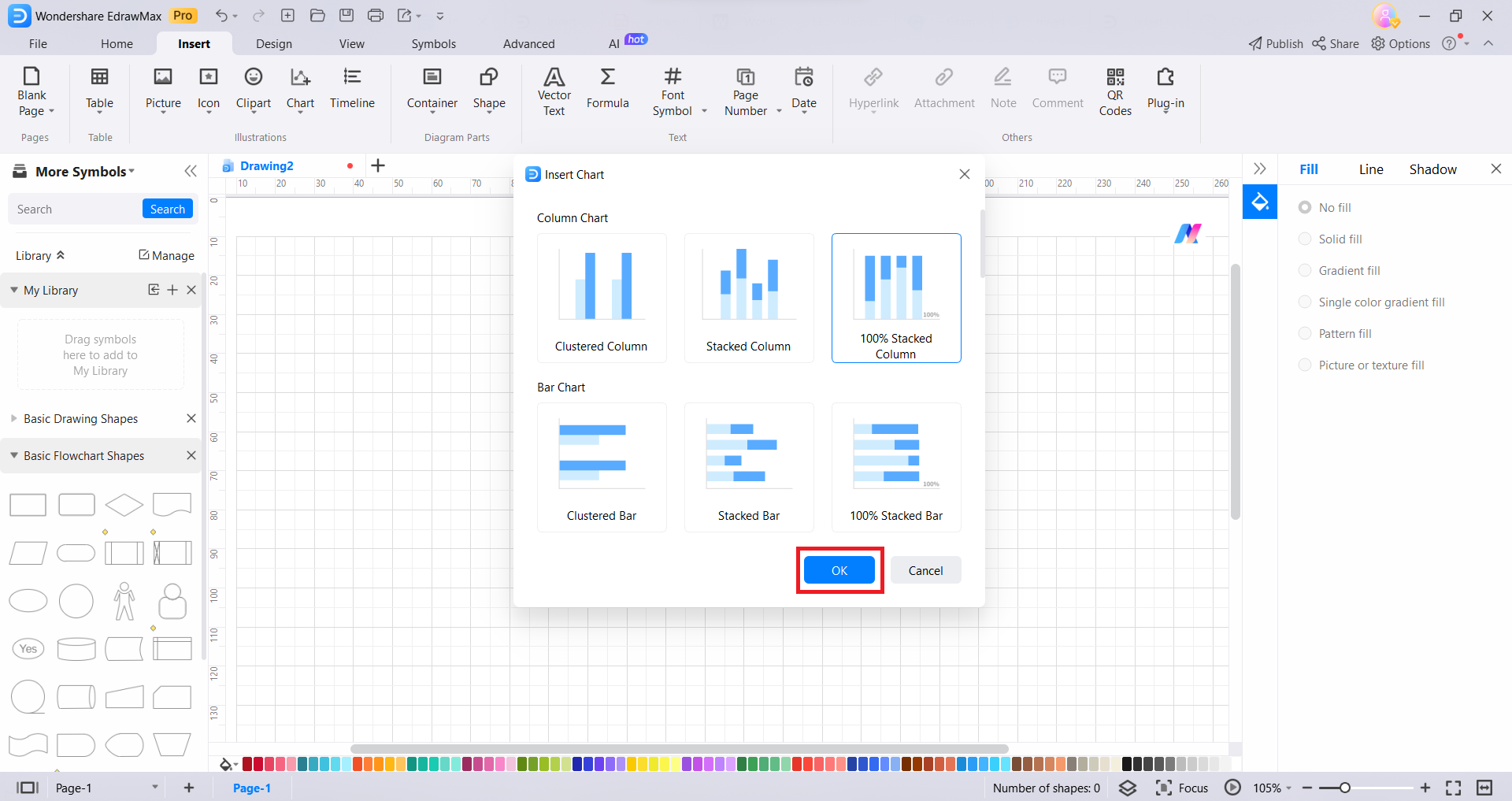The image size is (1512, 801).
Task: Click the Save icon in title bar
Action: pos(346,16)
